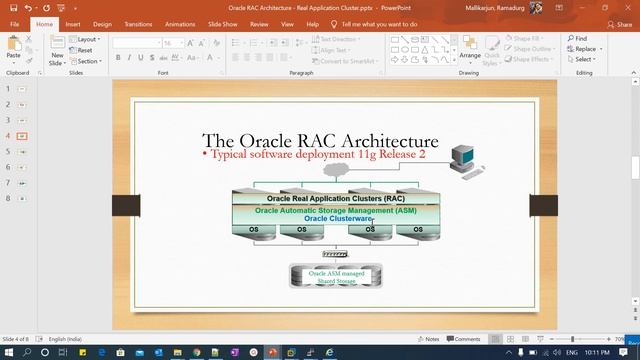640x360 pixels.
Task: Open the Arrange menu
Action: (x=470, y=51)
